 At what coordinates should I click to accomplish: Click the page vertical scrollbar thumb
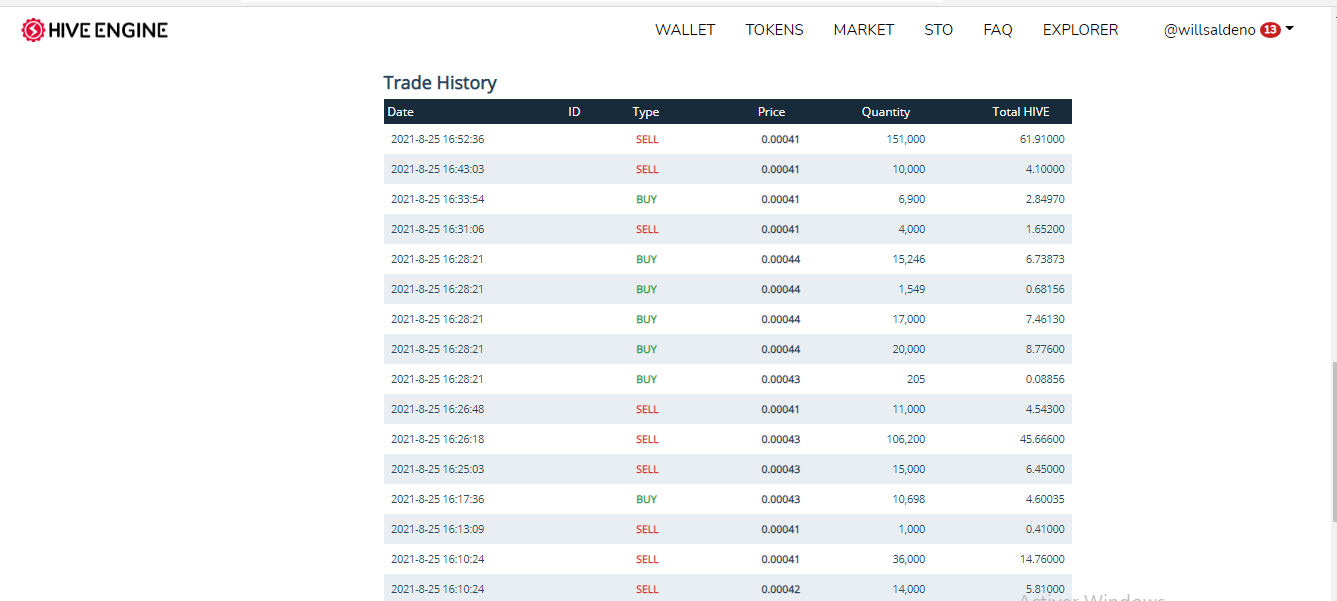1332,441
